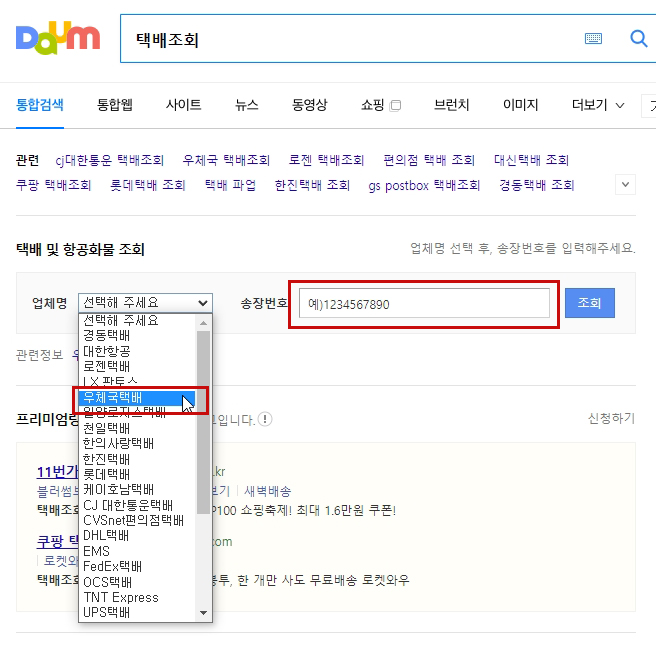The width and height of the screenshot is (656, 656).
Task: Choose 우체국택배 from the courier list
Action: point(137,397)
